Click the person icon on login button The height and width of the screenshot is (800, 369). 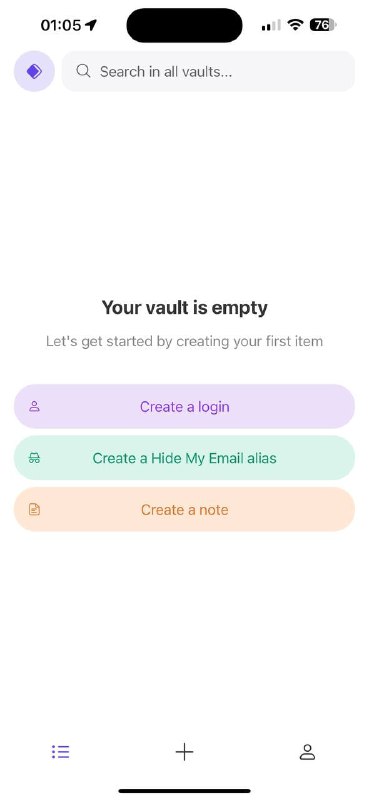(34, 407)
